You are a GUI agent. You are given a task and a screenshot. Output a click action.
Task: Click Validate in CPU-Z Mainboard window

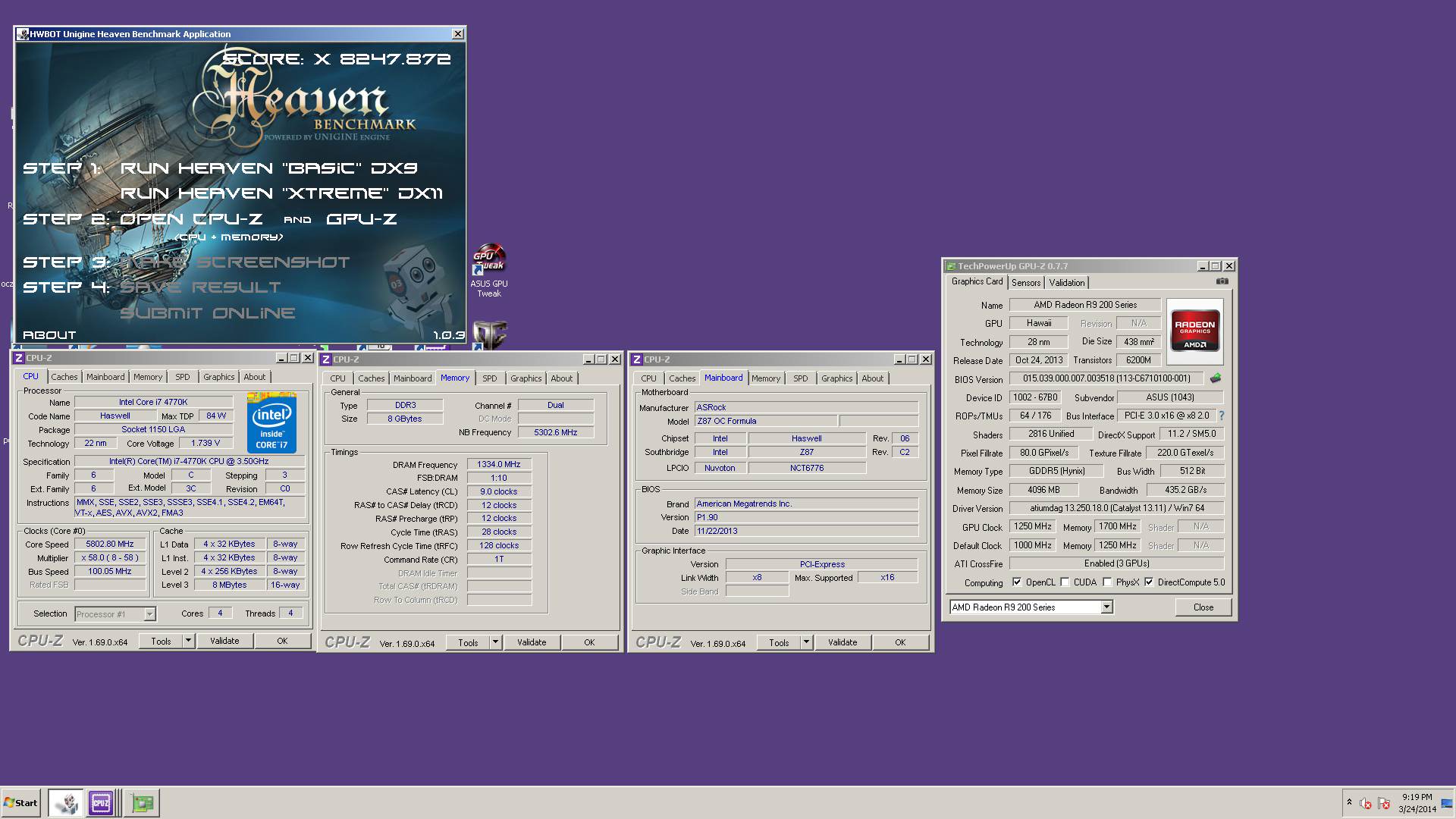pos(843,643)
